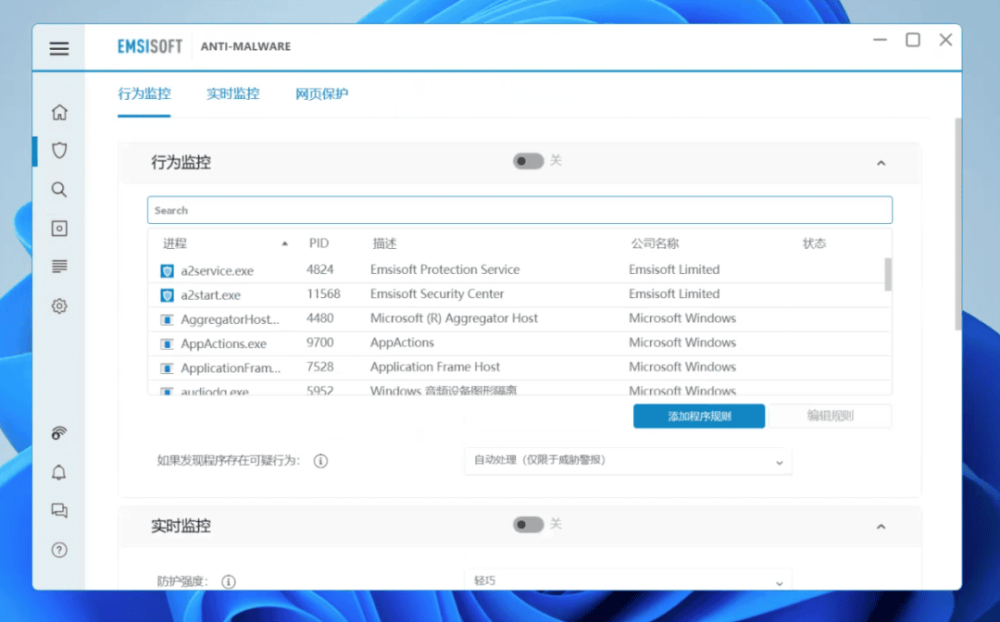Click PID 11568 cell
The width and height of the screenshot is (1000, 622).
[x=323, y=293]
